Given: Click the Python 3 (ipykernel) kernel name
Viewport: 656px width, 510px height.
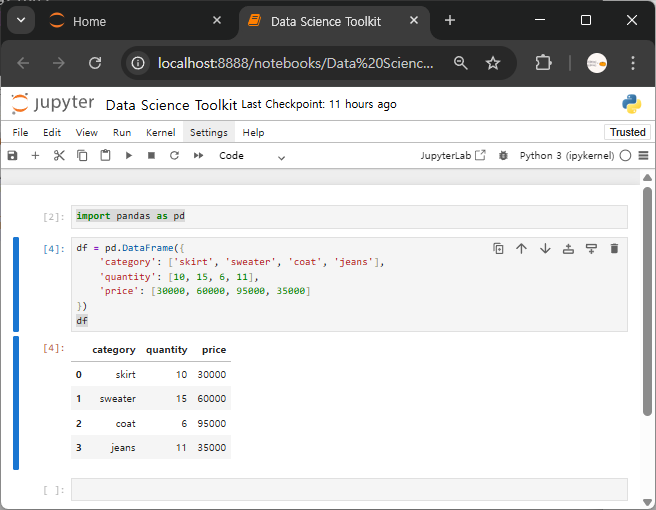Looking at the screenshot, I should pos(567,156).
